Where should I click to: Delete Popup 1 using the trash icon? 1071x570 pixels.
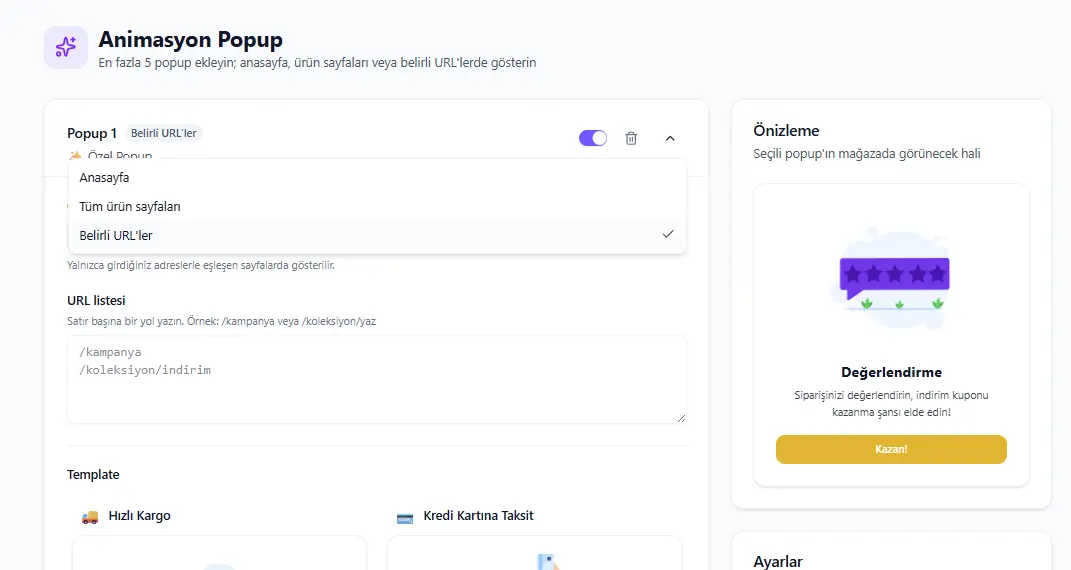click(x=631, y=138)
